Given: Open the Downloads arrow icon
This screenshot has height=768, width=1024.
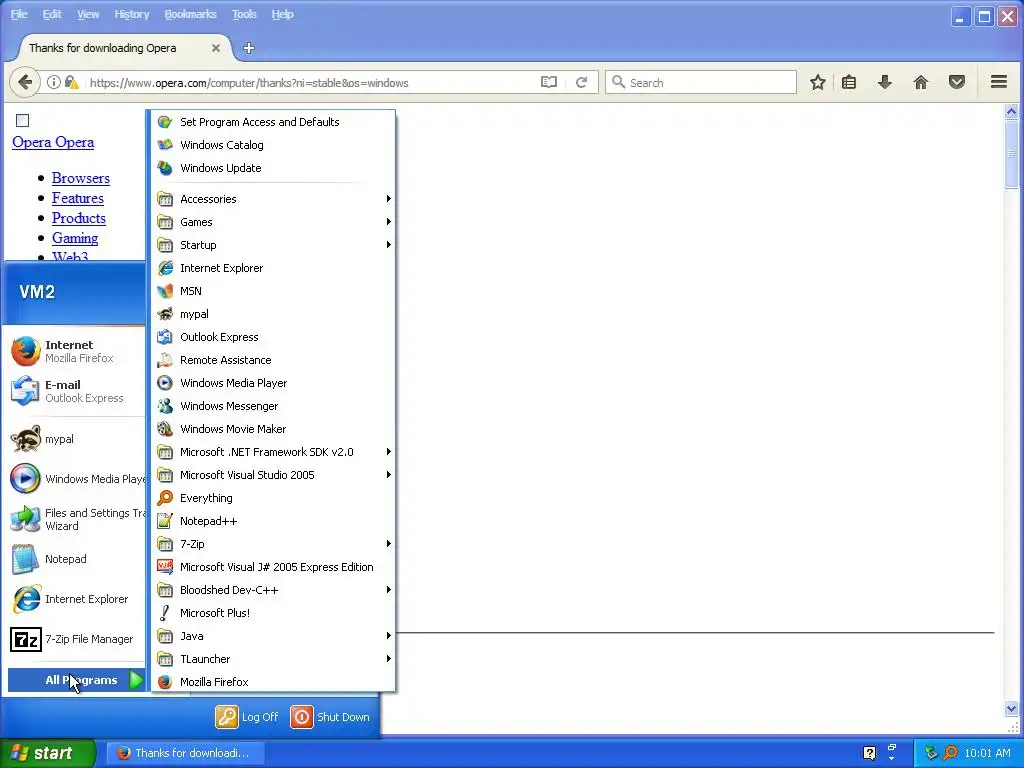Looking at the screenshot, I should point(885,82).
